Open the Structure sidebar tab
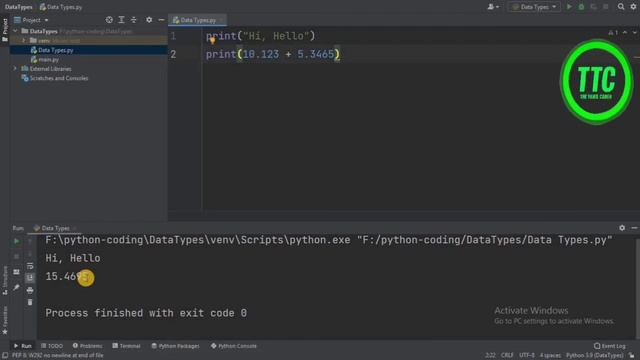Screen dimensions: 640x360 5,280
